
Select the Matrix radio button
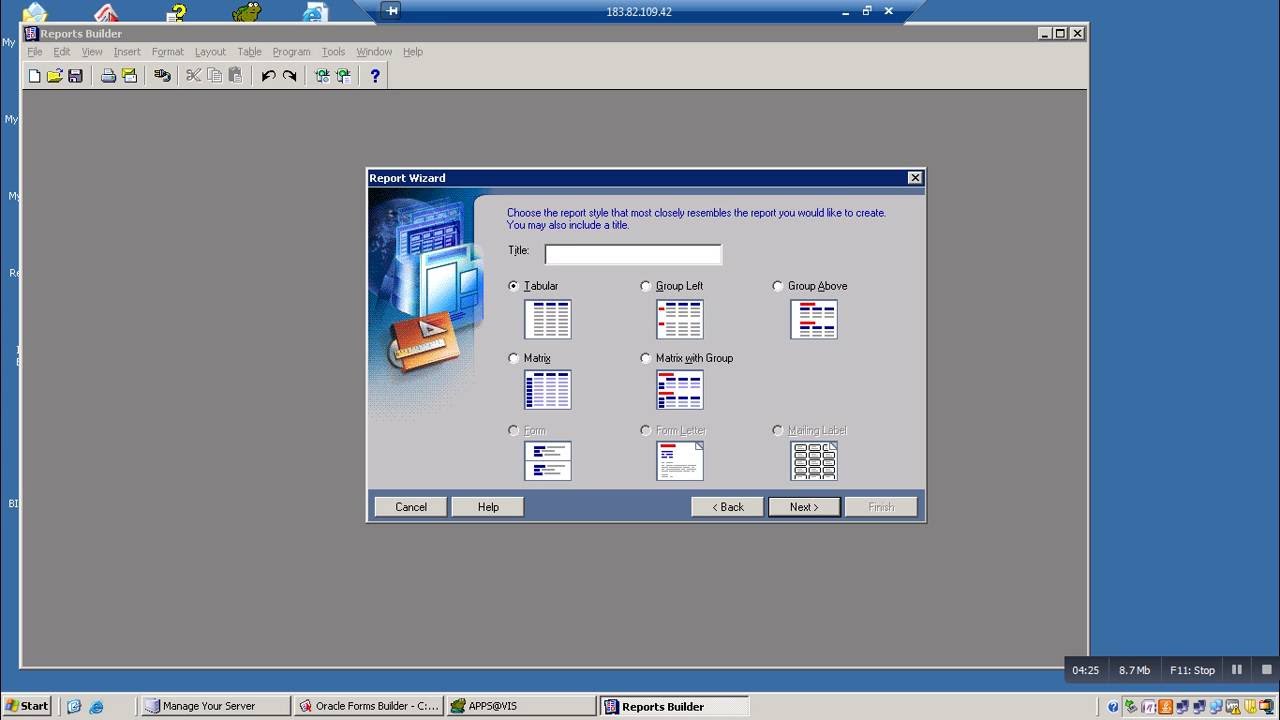pos(514,358)
